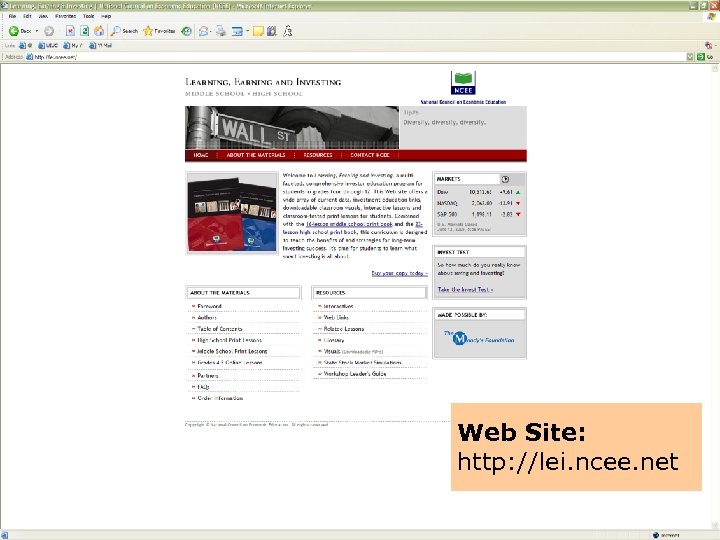The image size is (720, 540).
Task: Click the Take the Invest Test link
Action: [x=465, y=290]
